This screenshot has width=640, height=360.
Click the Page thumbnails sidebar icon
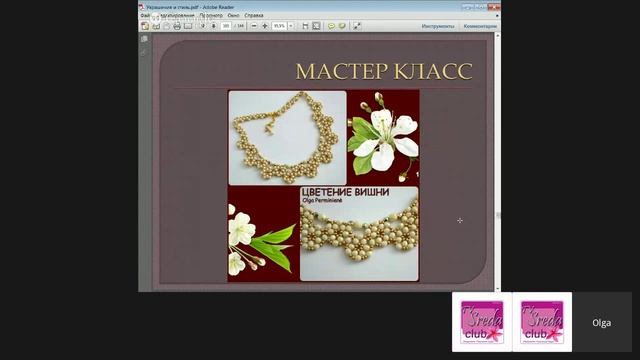click(x=144, y=39)
